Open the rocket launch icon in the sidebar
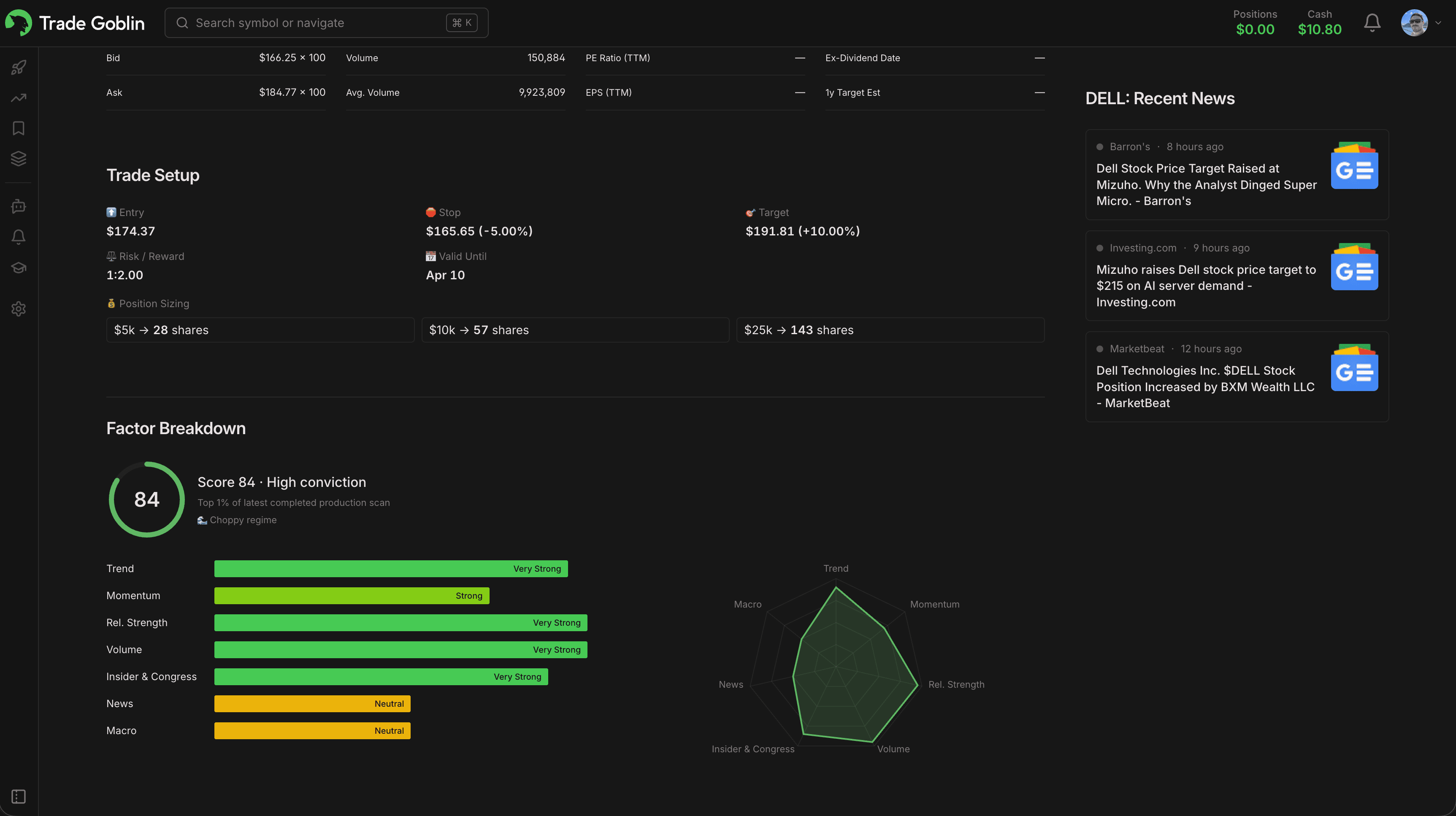Viewport: 1456px width, 816px height. [19, 67]
